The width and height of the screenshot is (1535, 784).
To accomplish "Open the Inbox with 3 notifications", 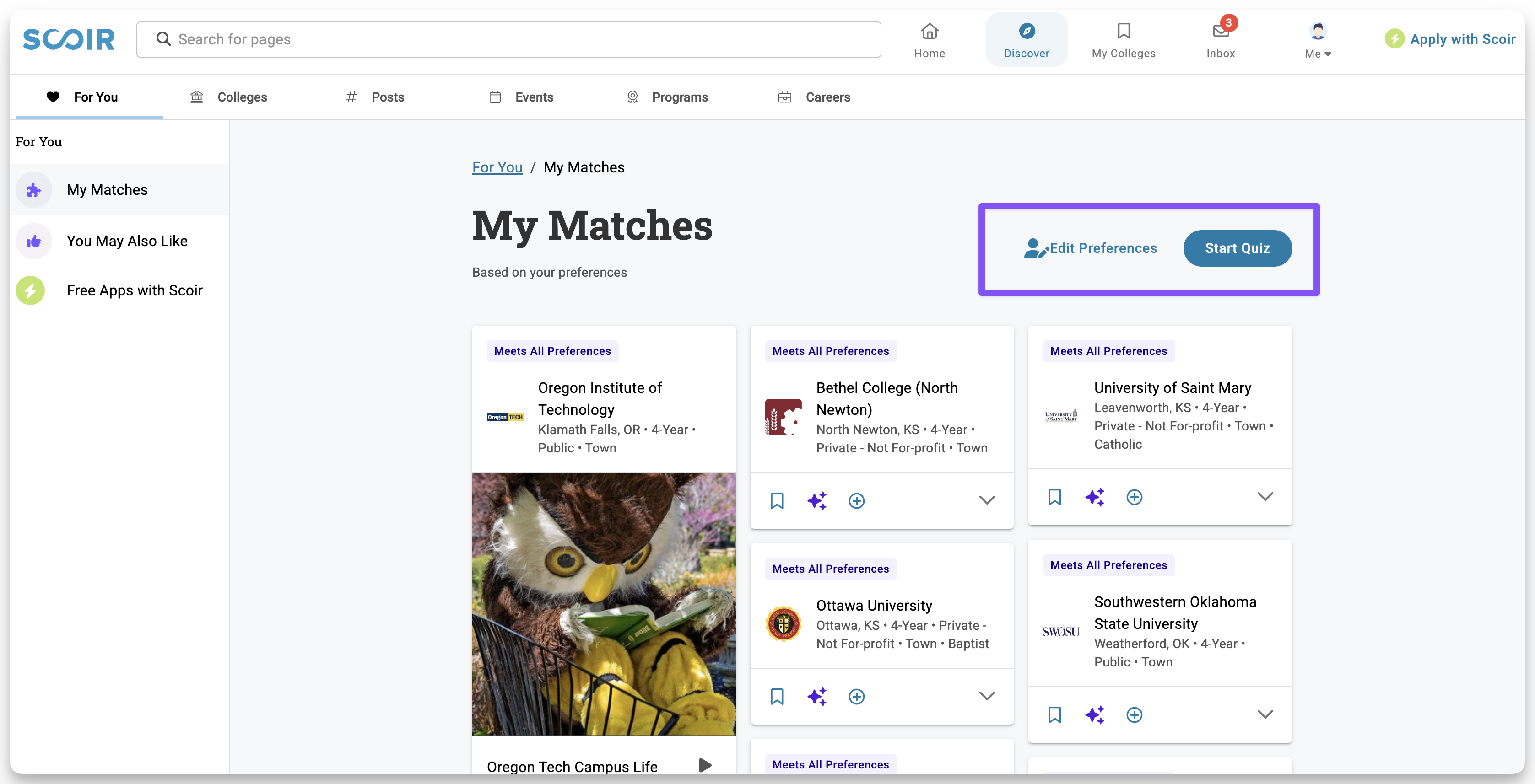I will [1221, 40].
